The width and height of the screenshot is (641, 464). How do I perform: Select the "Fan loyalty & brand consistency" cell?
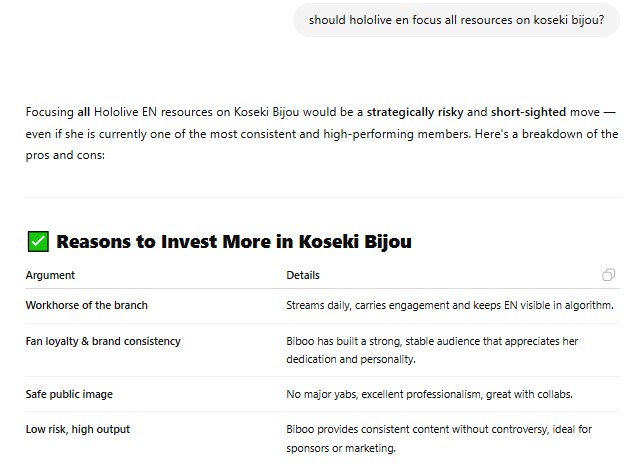click(103, 341)
